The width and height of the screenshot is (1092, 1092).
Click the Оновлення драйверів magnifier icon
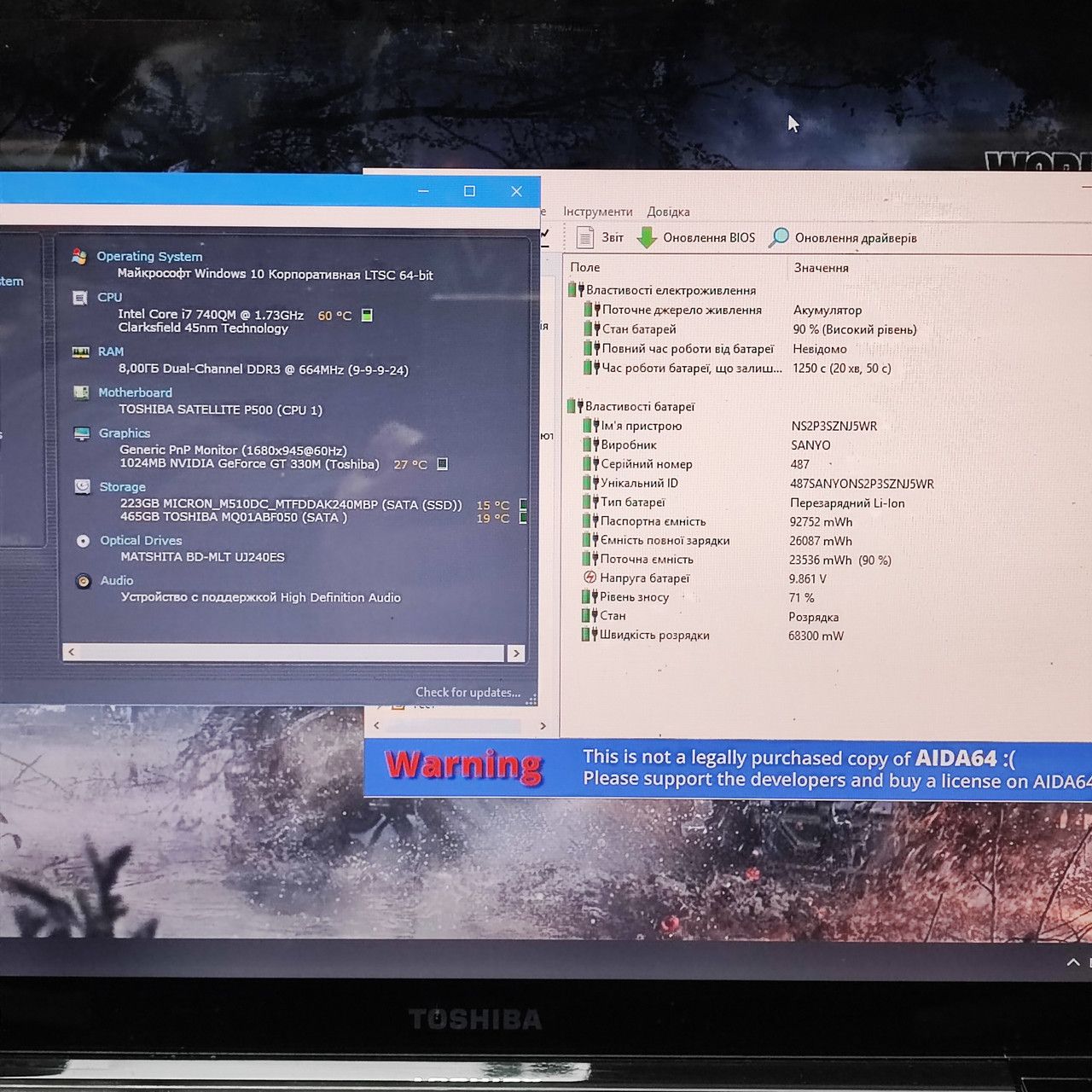tap(778, 238)
